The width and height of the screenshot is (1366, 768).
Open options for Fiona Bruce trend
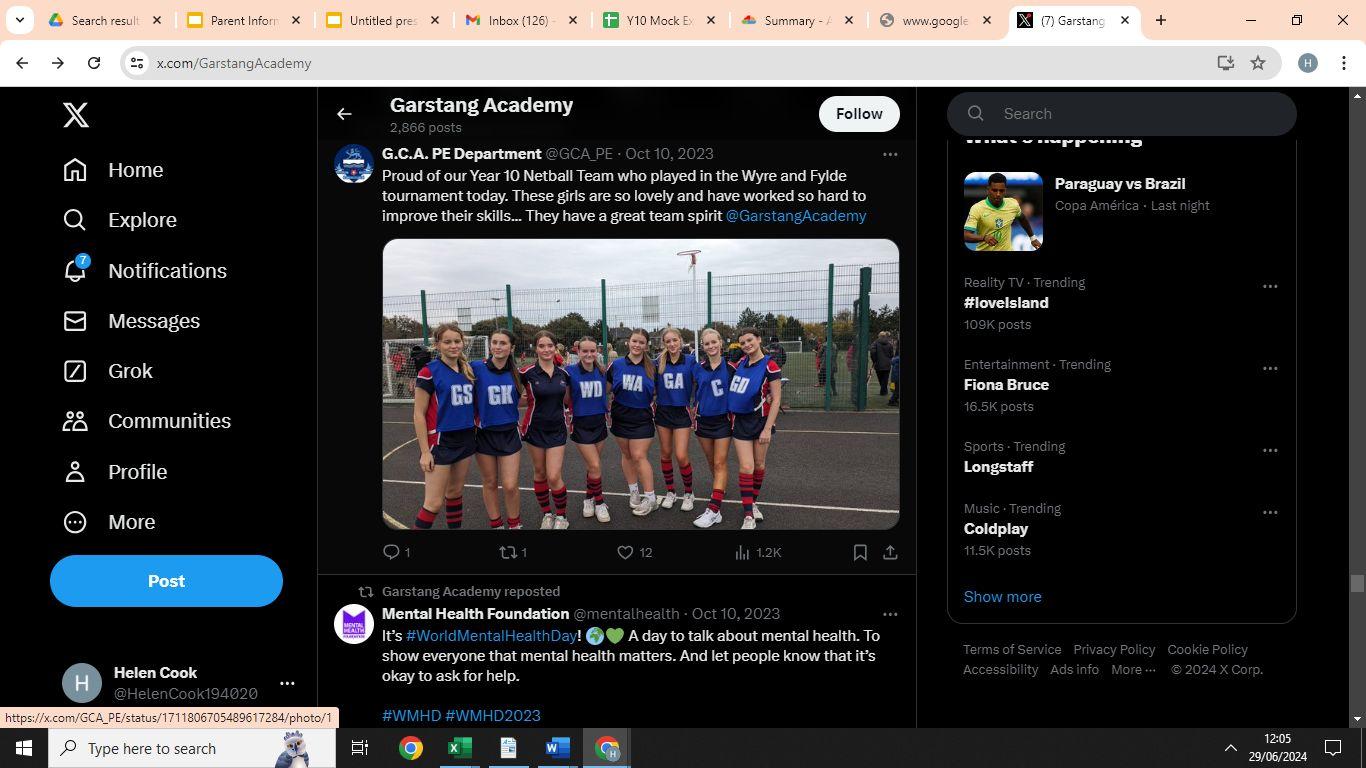(1270, 368)
